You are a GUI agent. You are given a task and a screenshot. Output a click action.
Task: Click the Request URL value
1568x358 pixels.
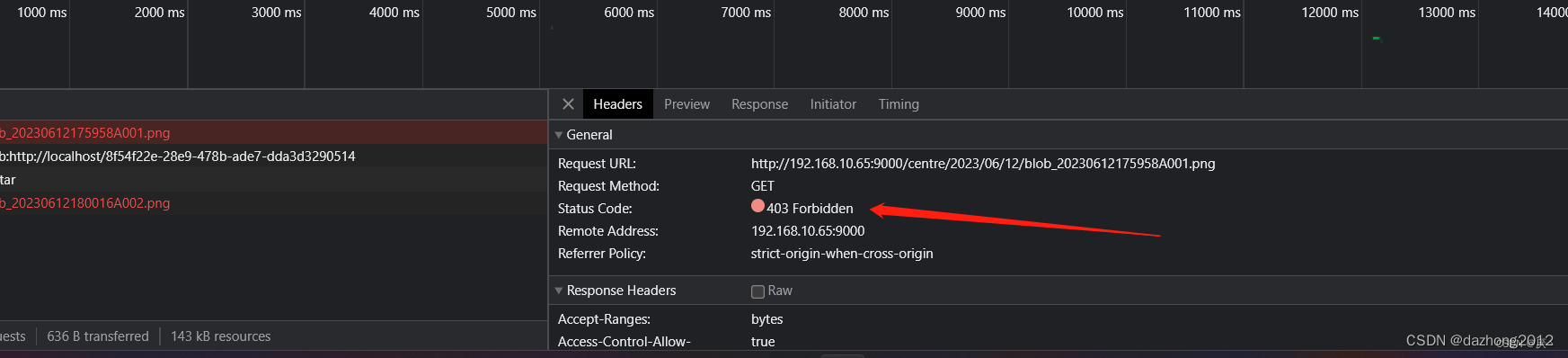tap(983, 164)
